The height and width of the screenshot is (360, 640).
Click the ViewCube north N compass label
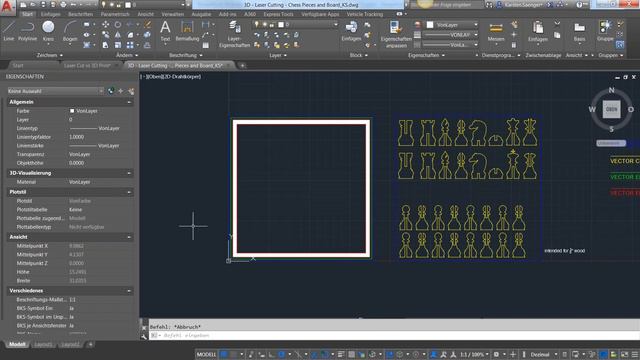[611, 90]
